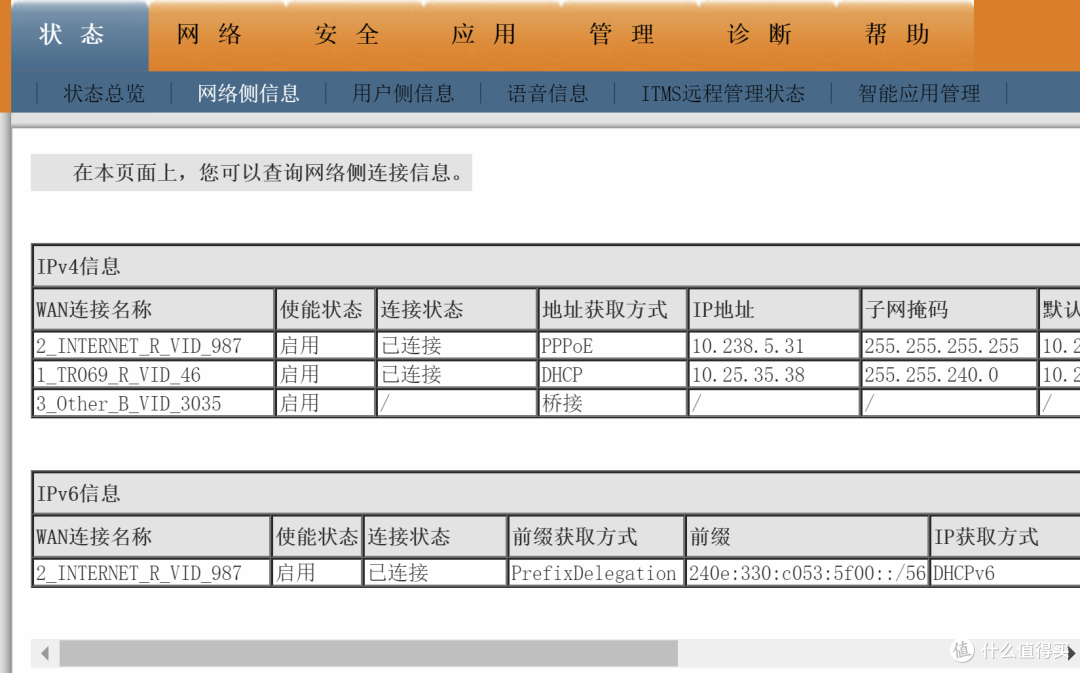Open 用户侧信息 submenu page
The height and width of the screenshot is (673, 1080).
pos(403,94)
